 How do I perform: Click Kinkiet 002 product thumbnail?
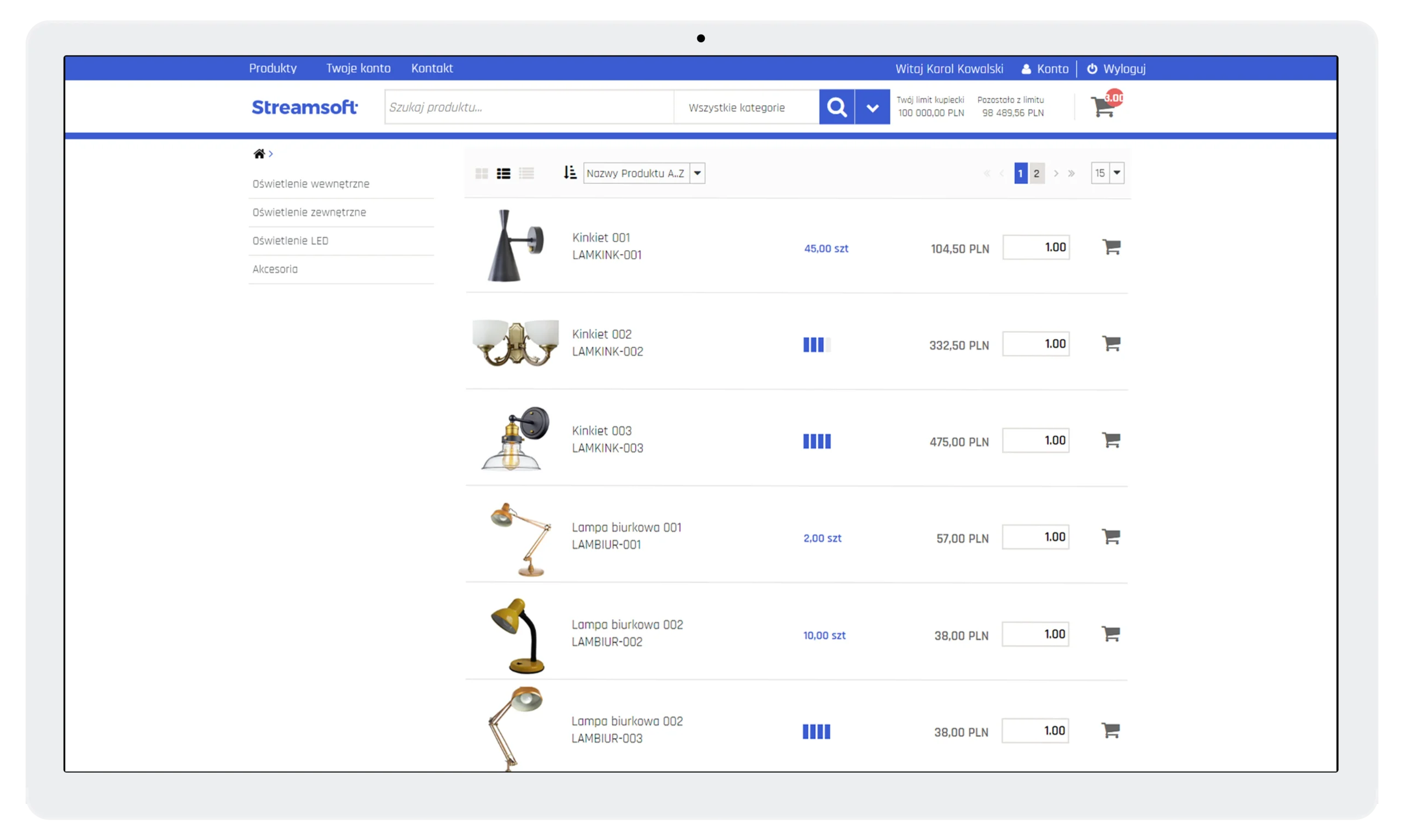click(x=515, y=343)
